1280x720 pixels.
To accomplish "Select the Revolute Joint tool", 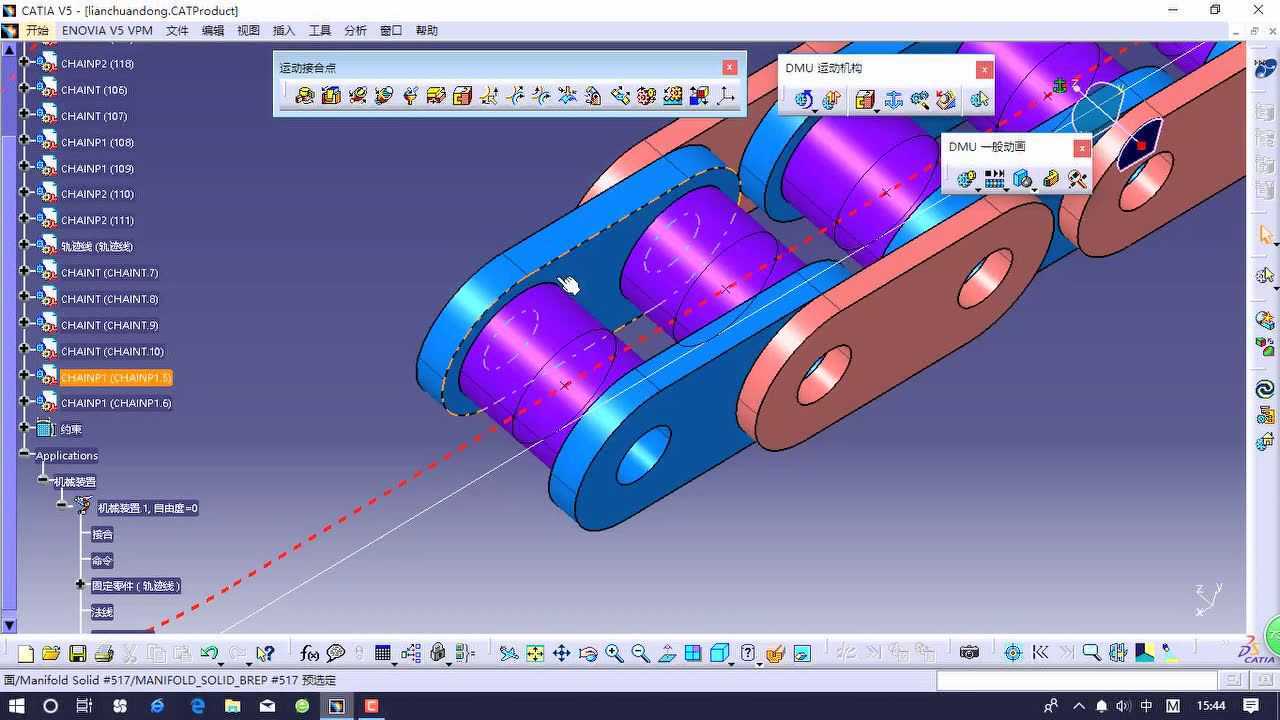I will click(306, 96).
